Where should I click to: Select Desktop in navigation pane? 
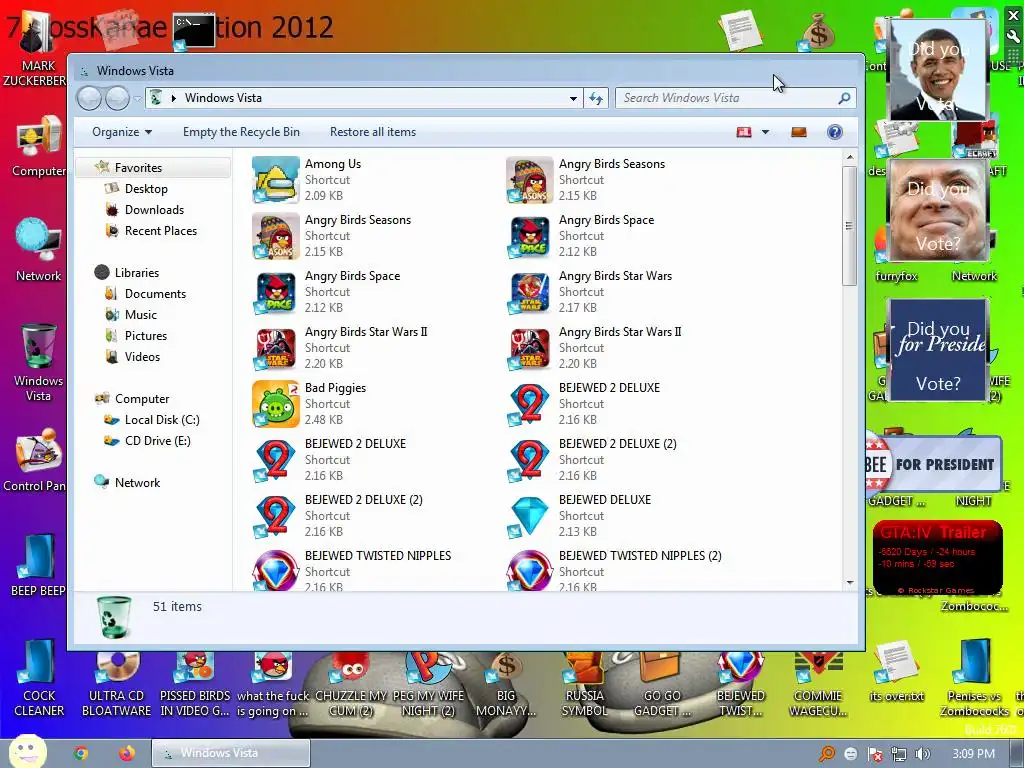pyautogui.click(x=146, y=189)
